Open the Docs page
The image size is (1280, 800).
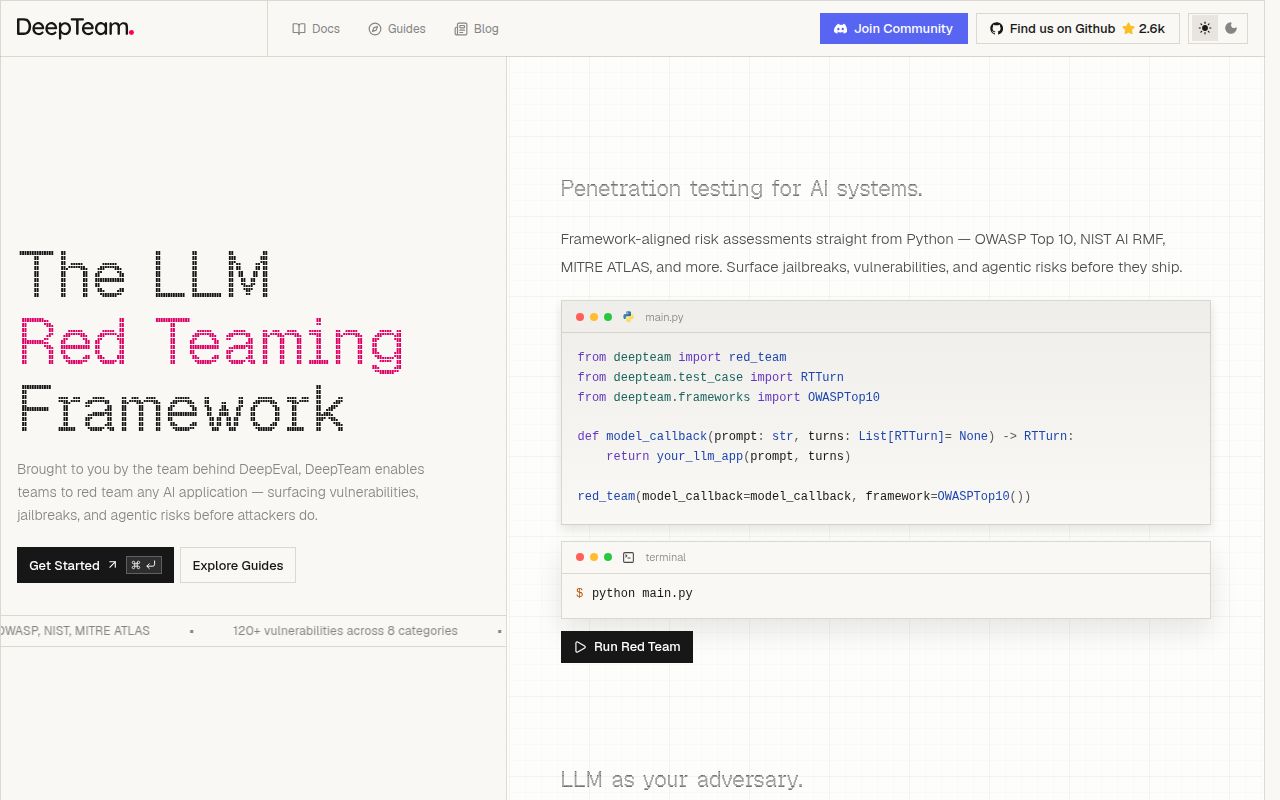pyautogui.click(x=316, y=29)
